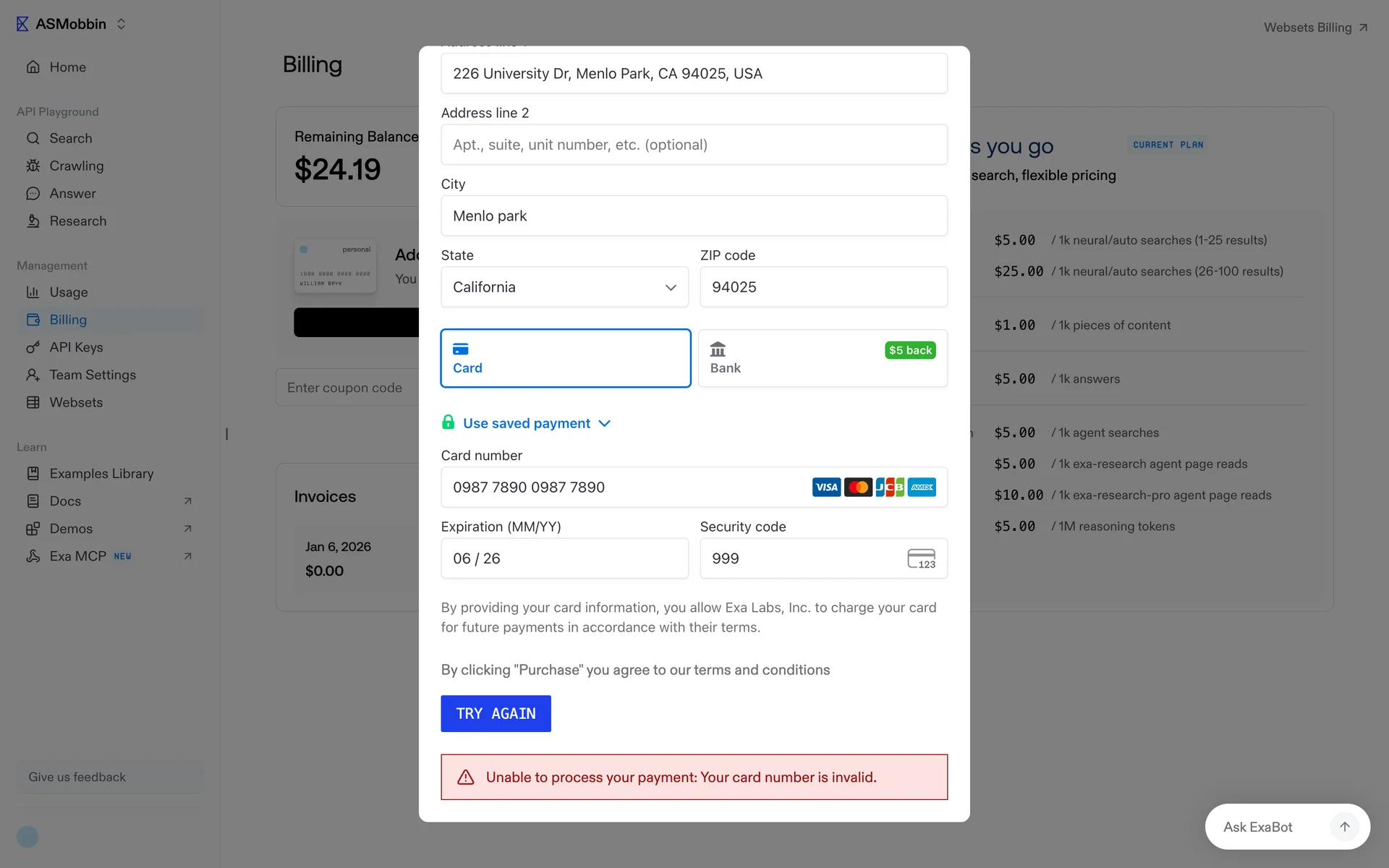Click the security code card hint icon
Image resolution: width=1389 pixels, height=868 pixels.
[x=921, y=558]
